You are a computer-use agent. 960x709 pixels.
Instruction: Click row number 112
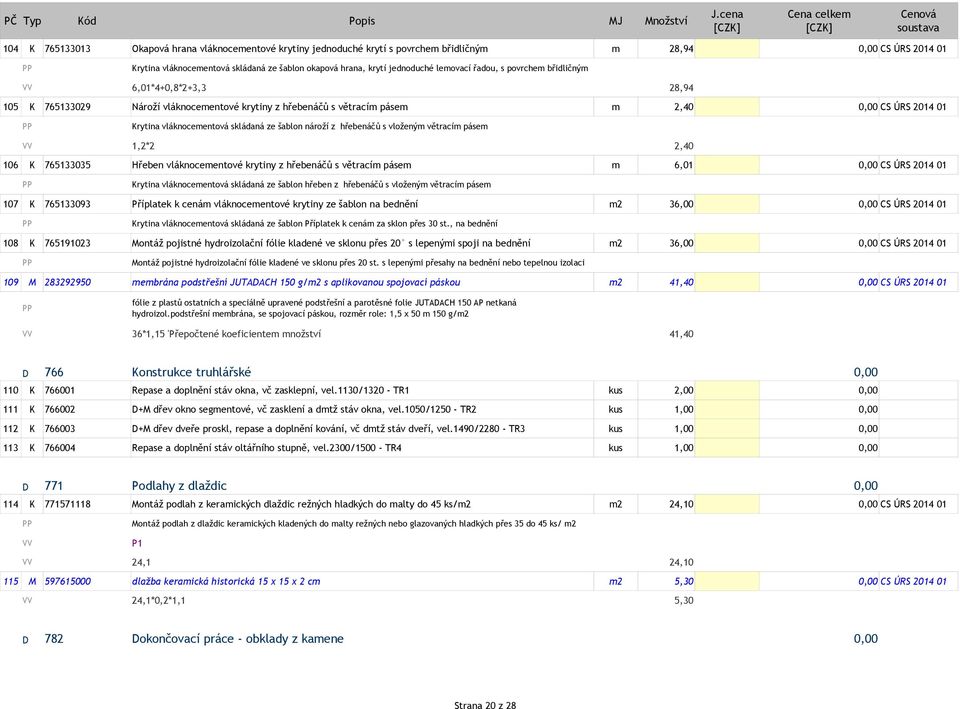pos(11,429)
